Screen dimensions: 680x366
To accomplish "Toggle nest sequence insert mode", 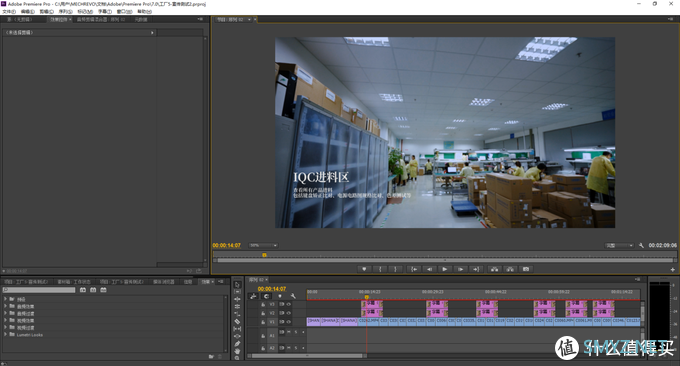I will click(253, 296).
